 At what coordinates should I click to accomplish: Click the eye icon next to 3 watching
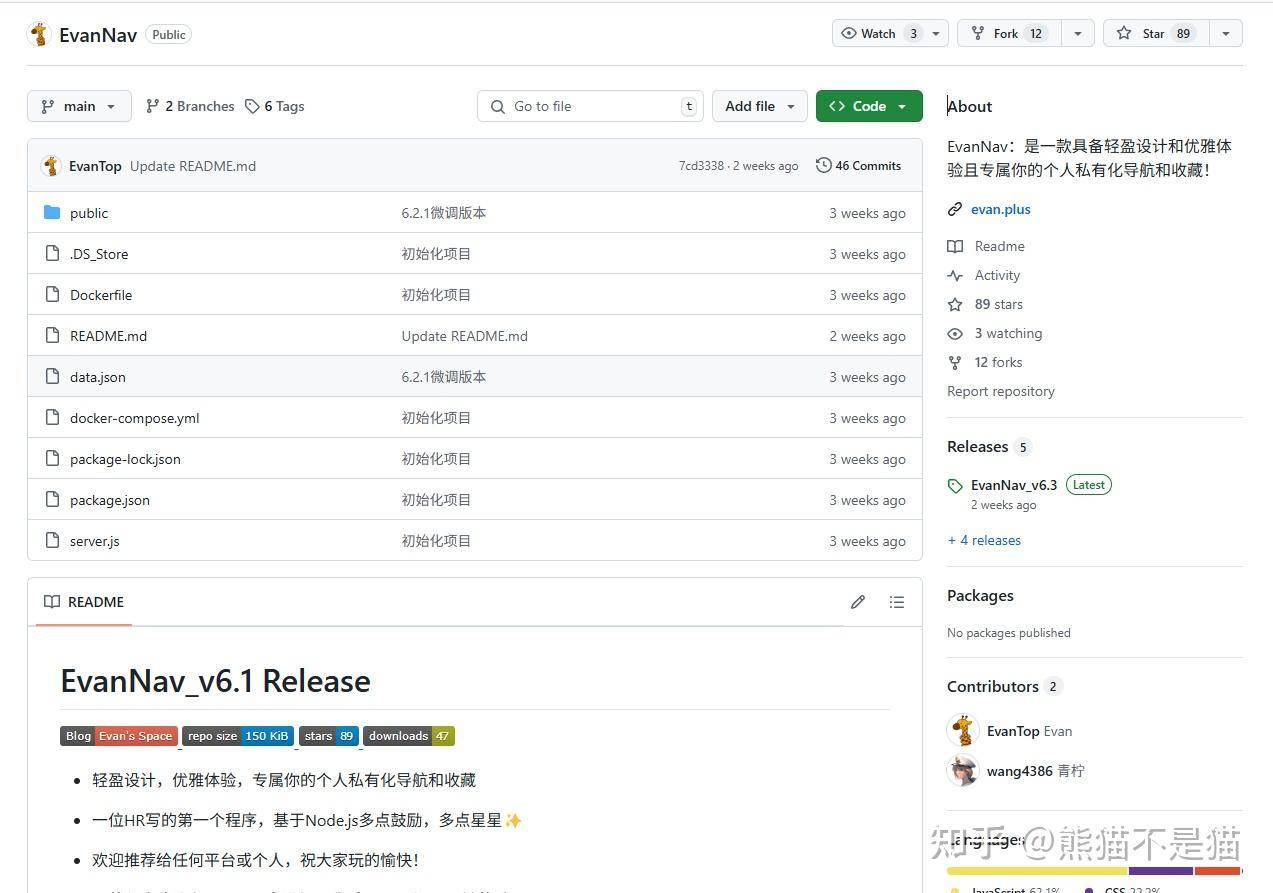955,333
